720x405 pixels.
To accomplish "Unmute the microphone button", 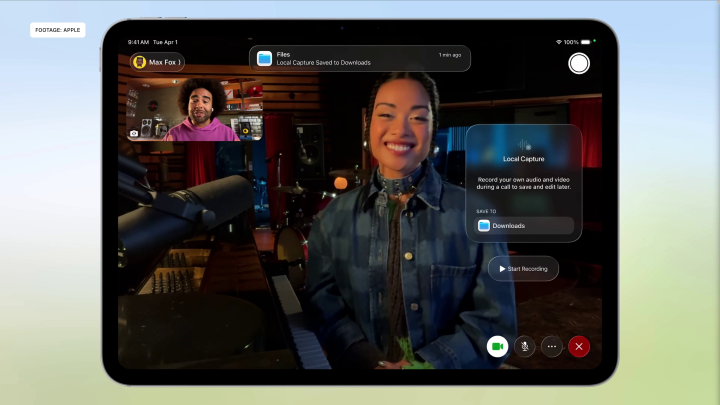I will coord(524,346).
